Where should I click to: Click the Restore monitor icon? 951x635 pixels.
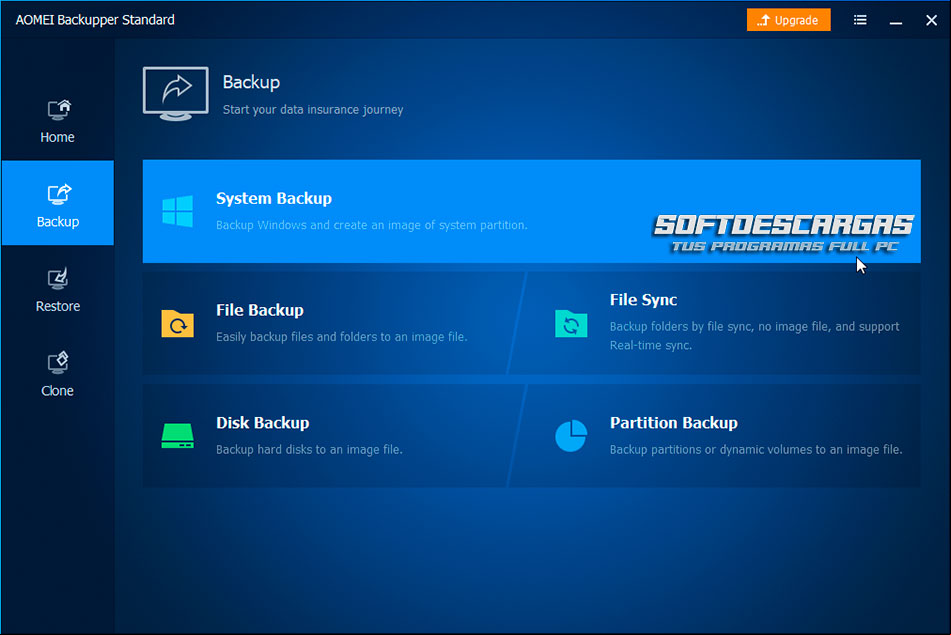click(58, 279)
